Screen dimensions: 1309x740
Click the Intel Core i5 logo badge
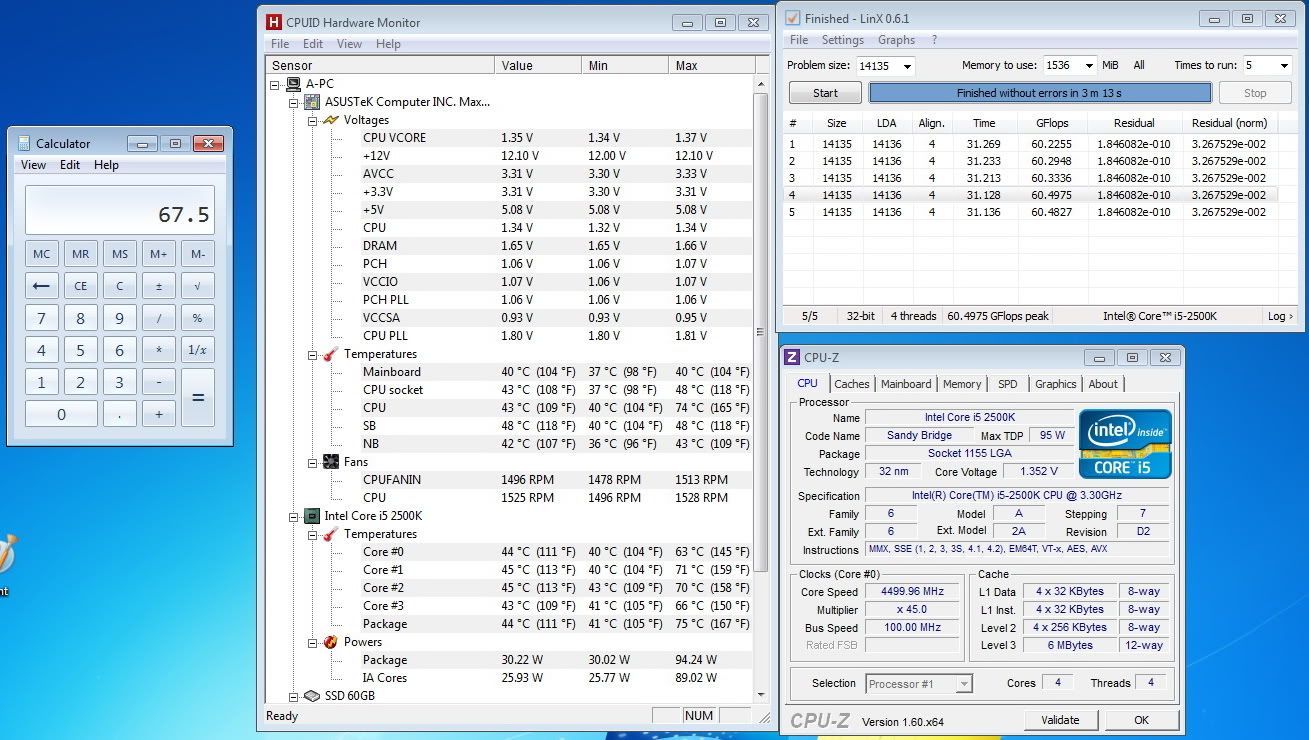[1125, 444]
